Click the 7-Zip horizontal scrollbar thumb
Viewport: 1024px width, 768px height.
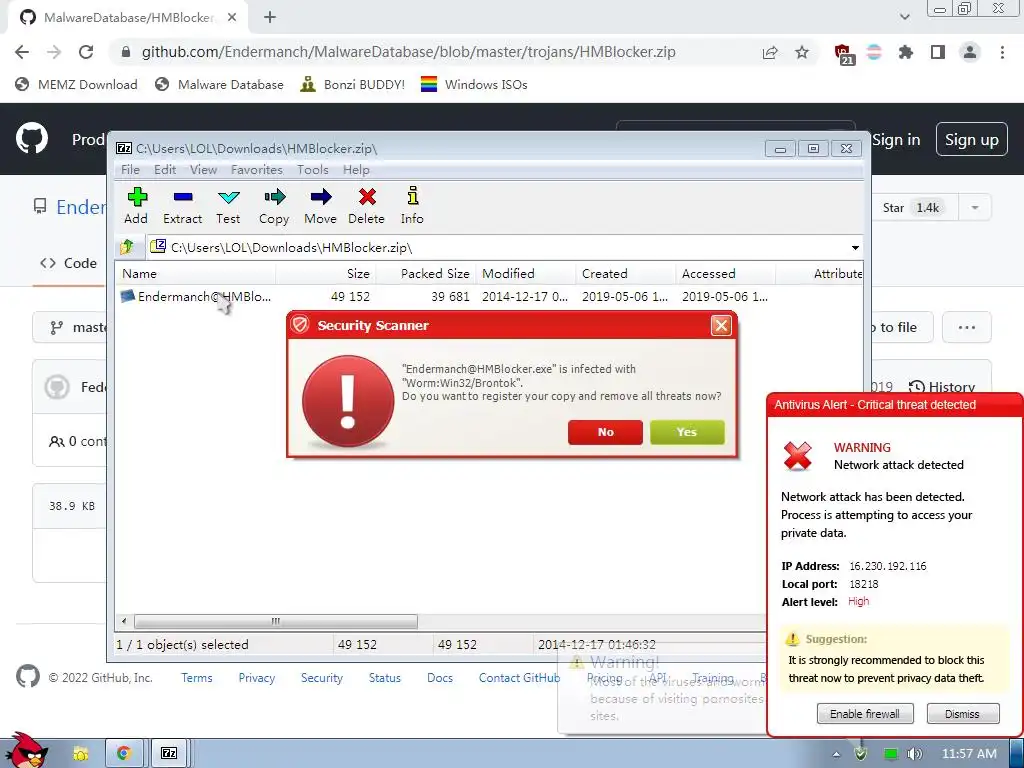coord(276,621)
